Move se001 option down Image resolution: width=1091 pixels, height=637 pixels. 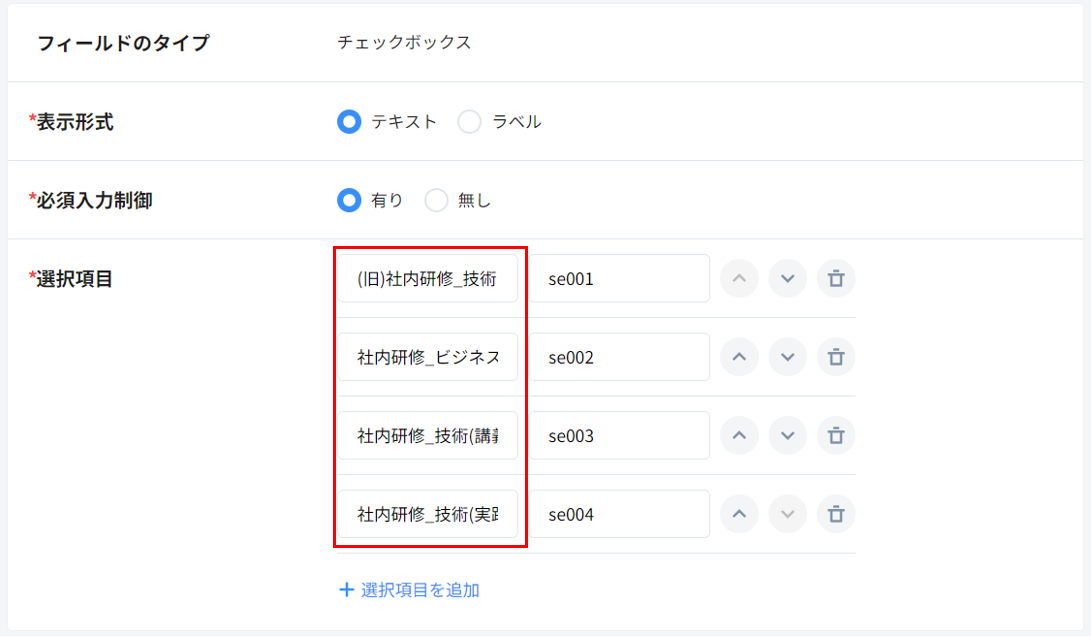pos(787,279)
